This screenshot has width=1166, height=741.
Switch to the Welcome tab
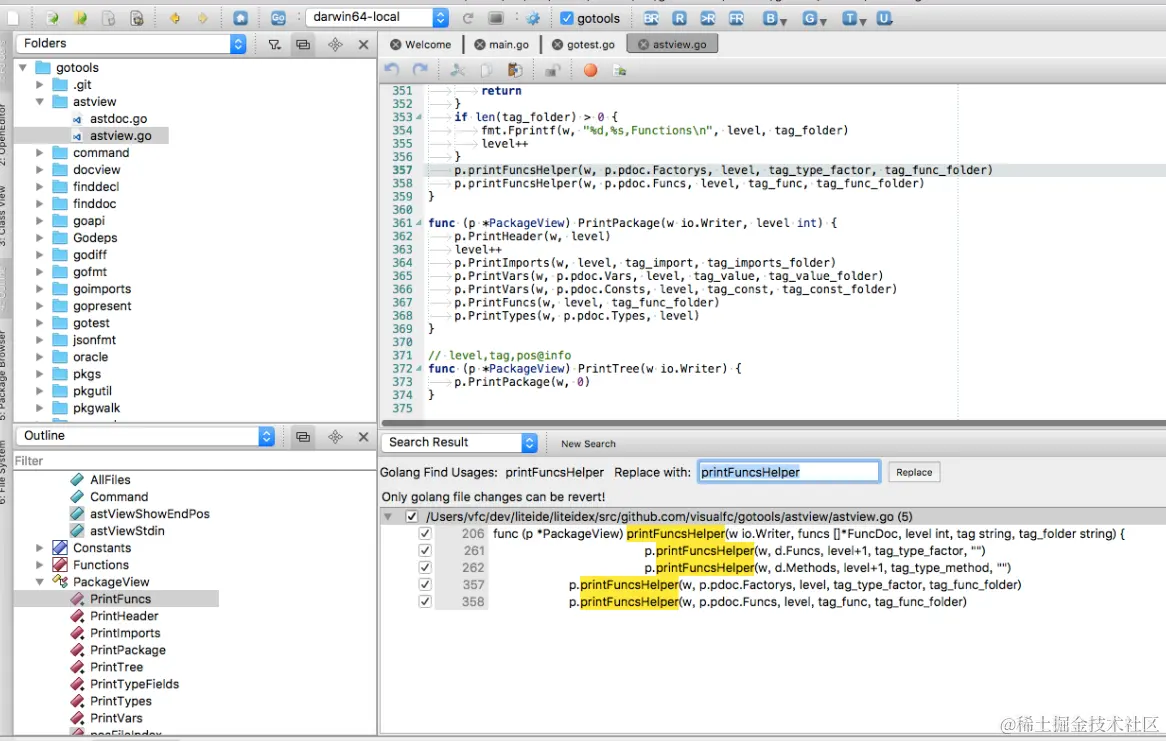[420, 45]
